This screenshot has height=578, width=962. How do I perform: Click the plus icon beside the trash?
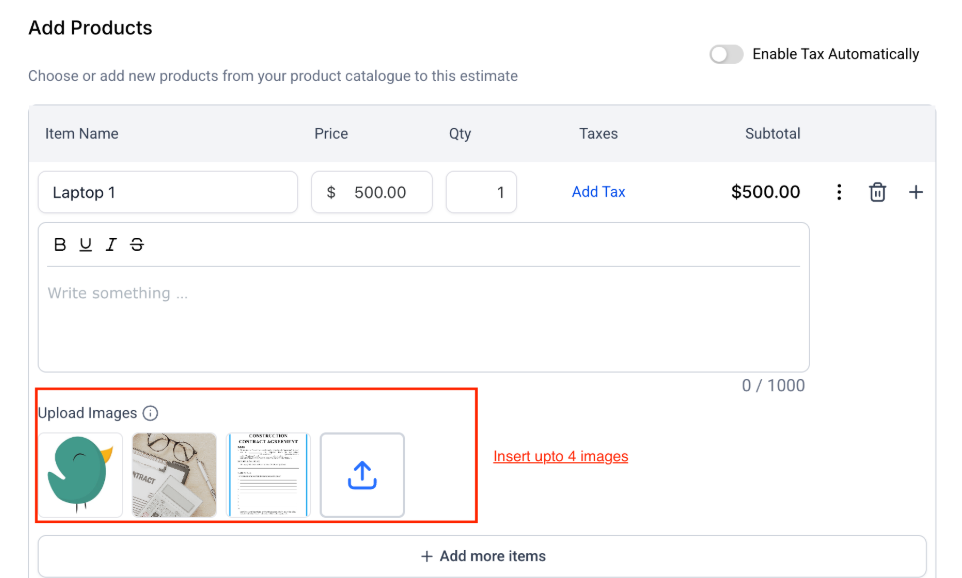[x=915, y=192]
